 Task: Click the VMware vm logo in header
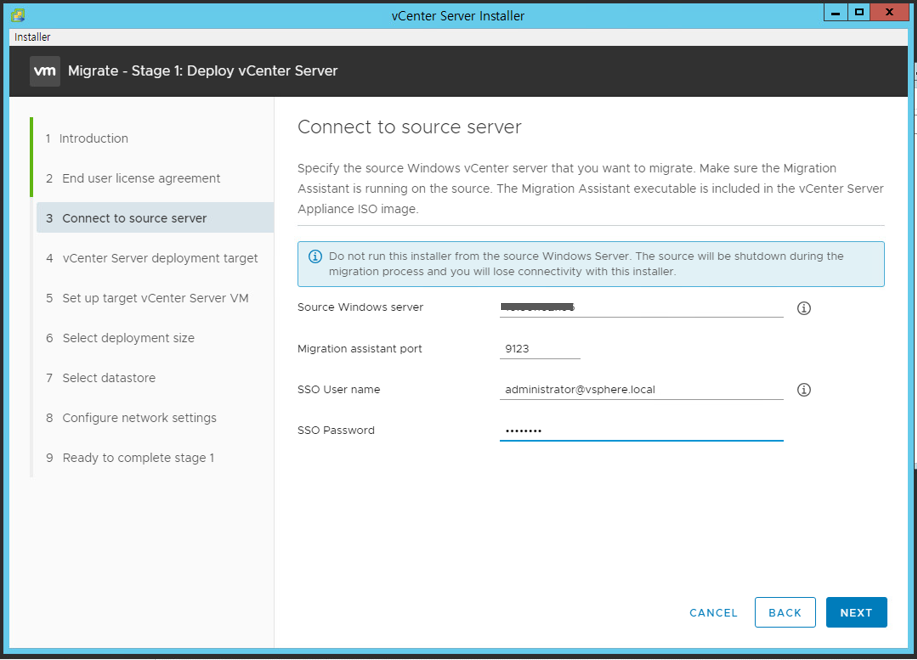(x=45, y=71)
